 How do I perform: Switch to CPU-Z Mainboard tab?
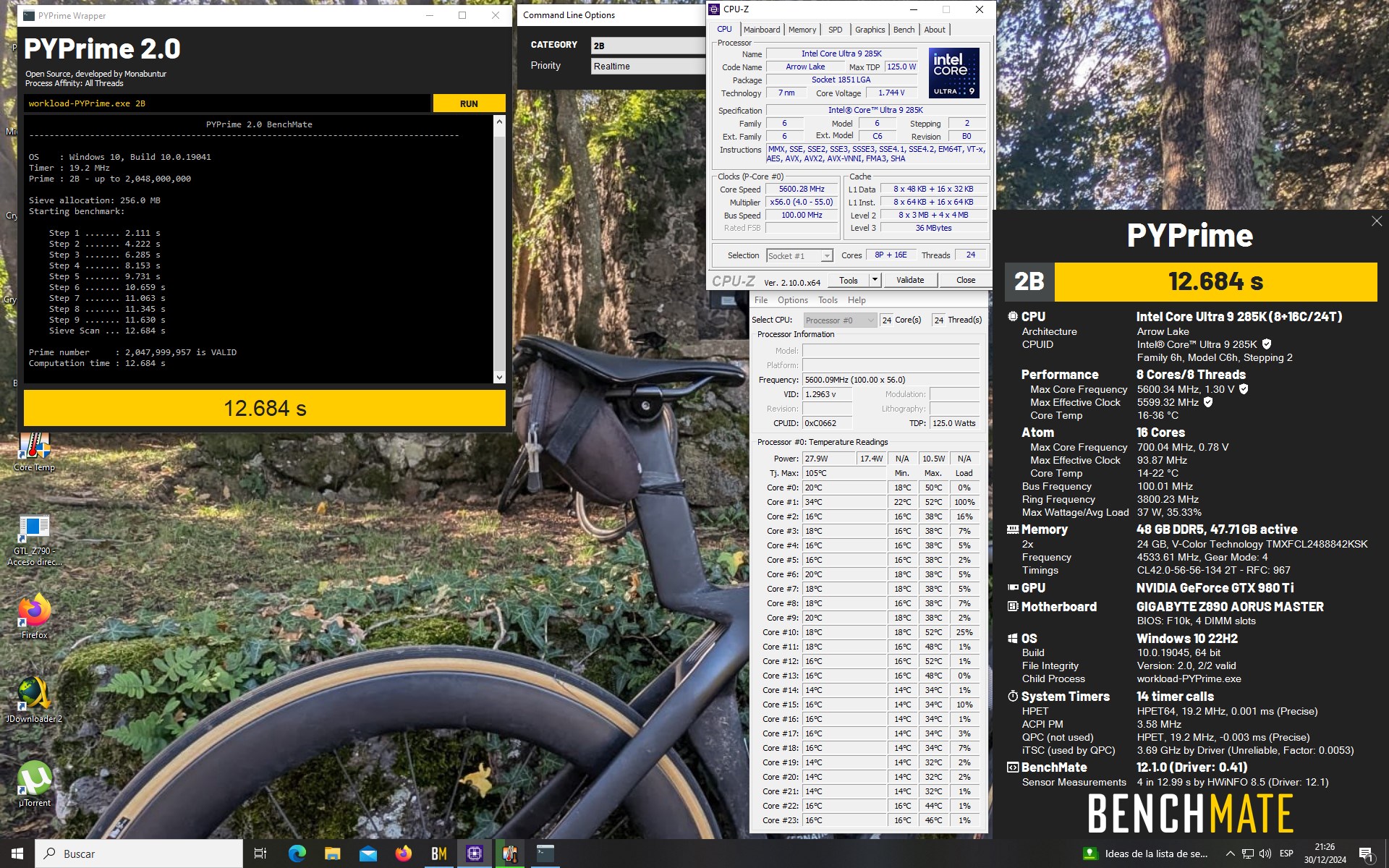pos(762,30)
